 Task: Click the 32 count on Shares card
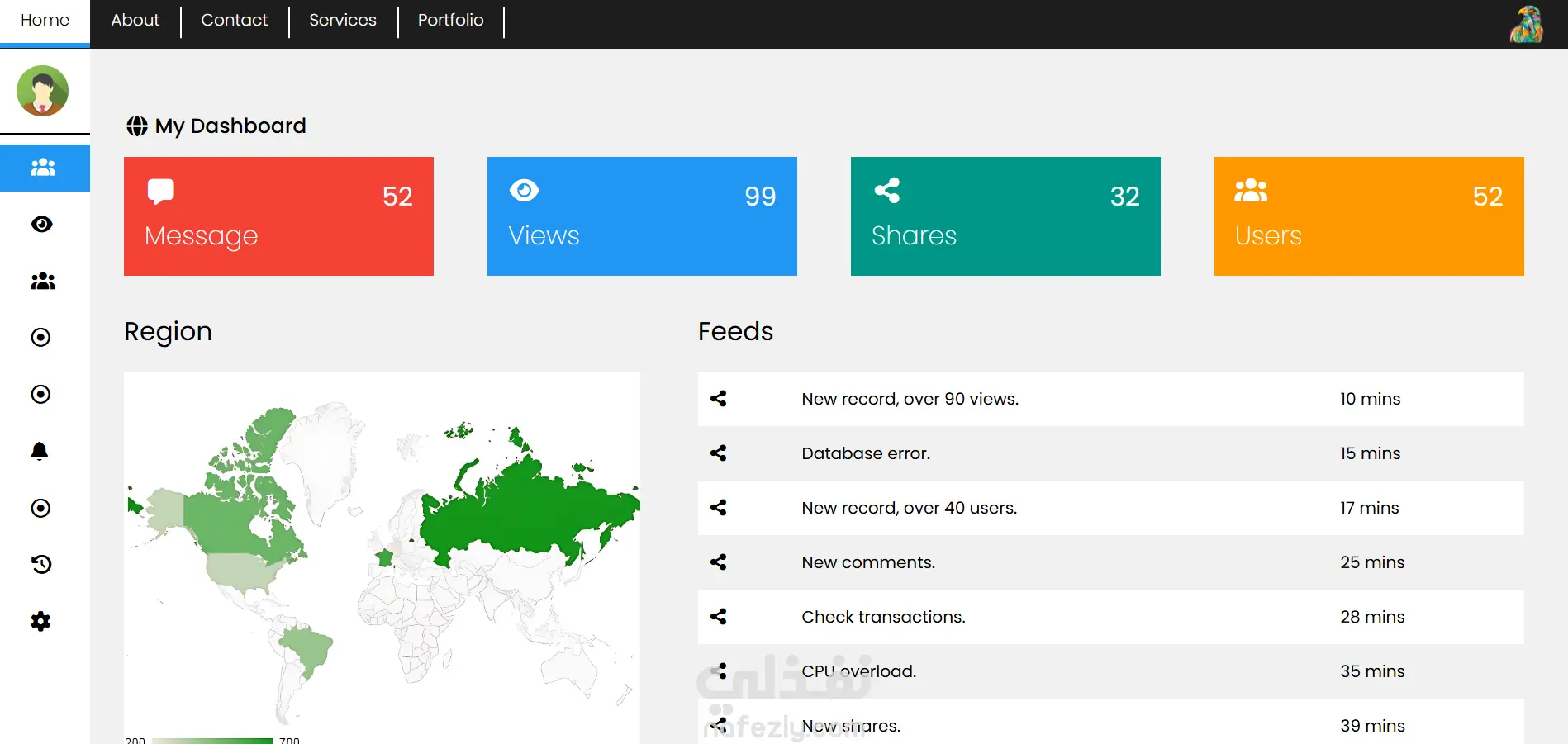pos(1124,197)
